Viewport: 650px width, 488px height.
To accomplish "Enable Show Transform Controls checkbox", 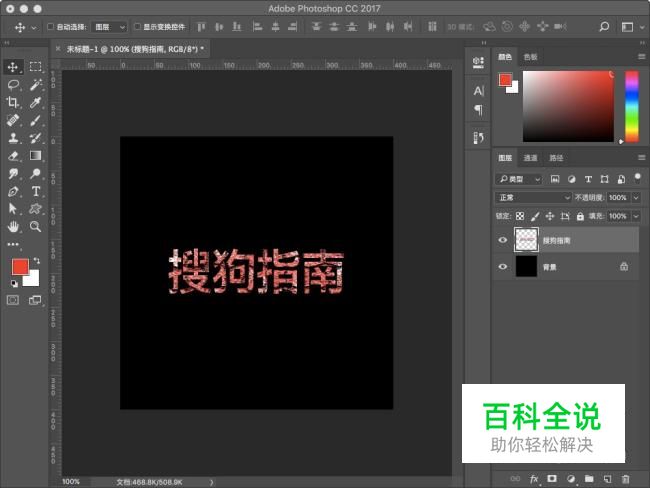I will point(137,27).
